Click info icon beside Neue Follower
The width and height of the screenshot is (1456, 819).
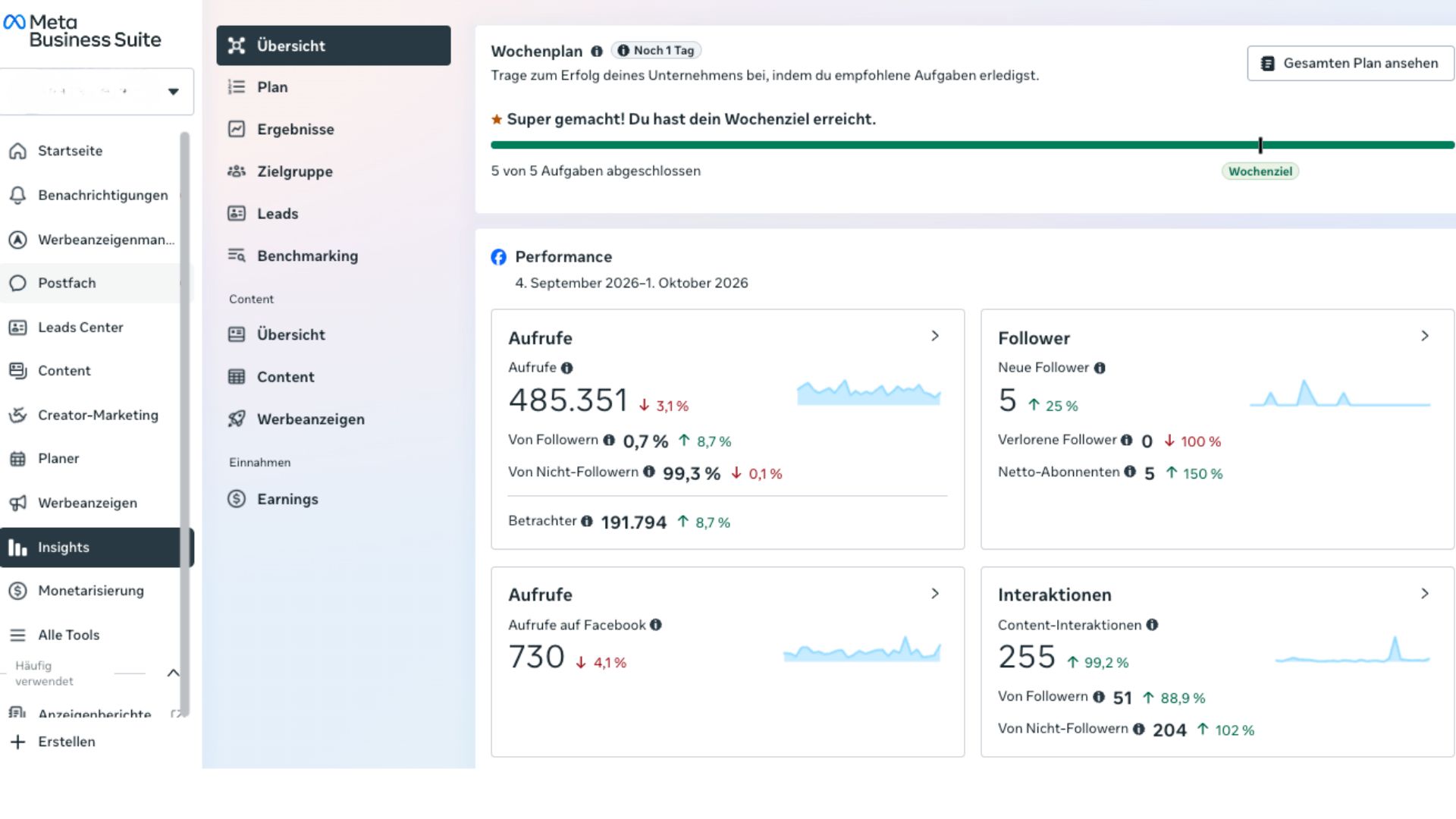[x=1100, y=368]
